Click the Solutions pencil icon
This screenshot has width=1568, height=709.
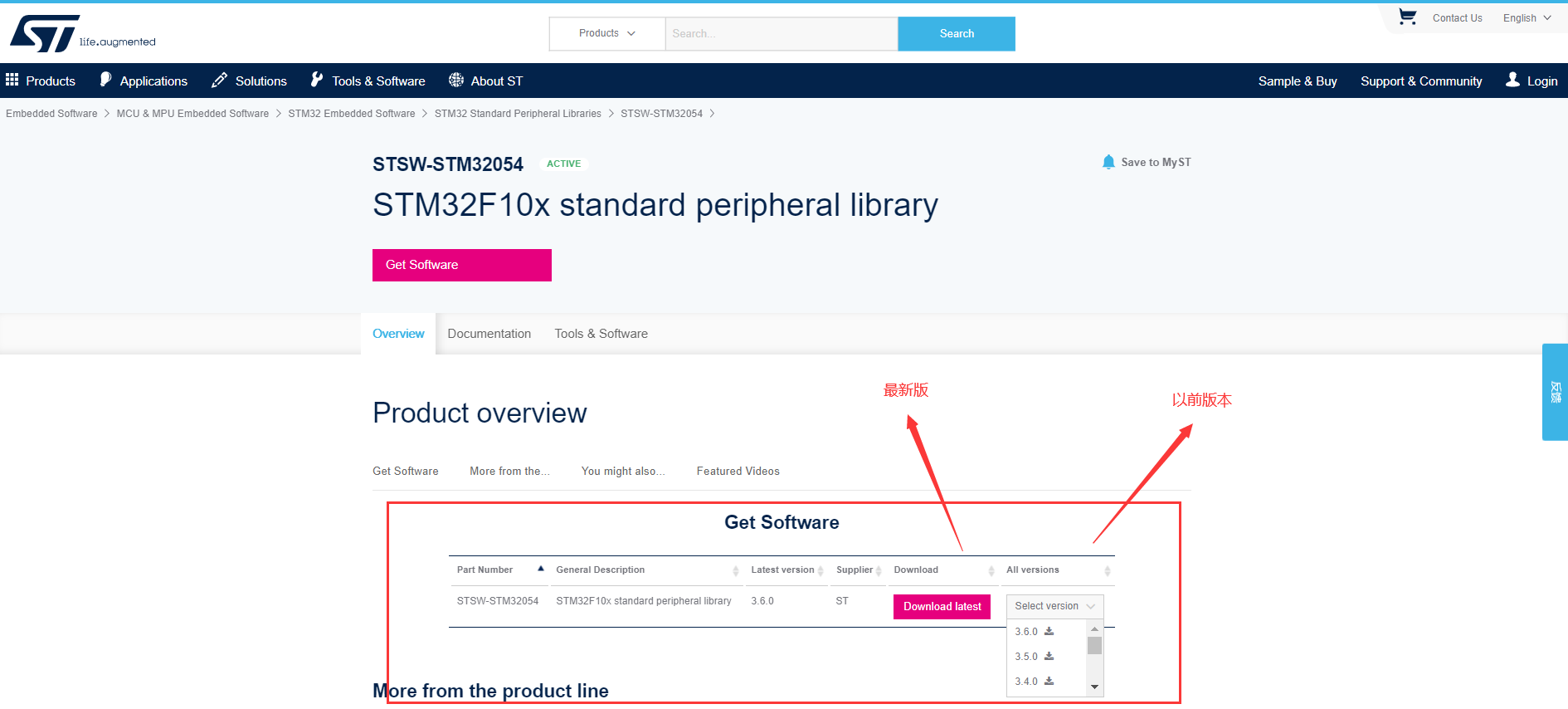click(x=219, y=80)
